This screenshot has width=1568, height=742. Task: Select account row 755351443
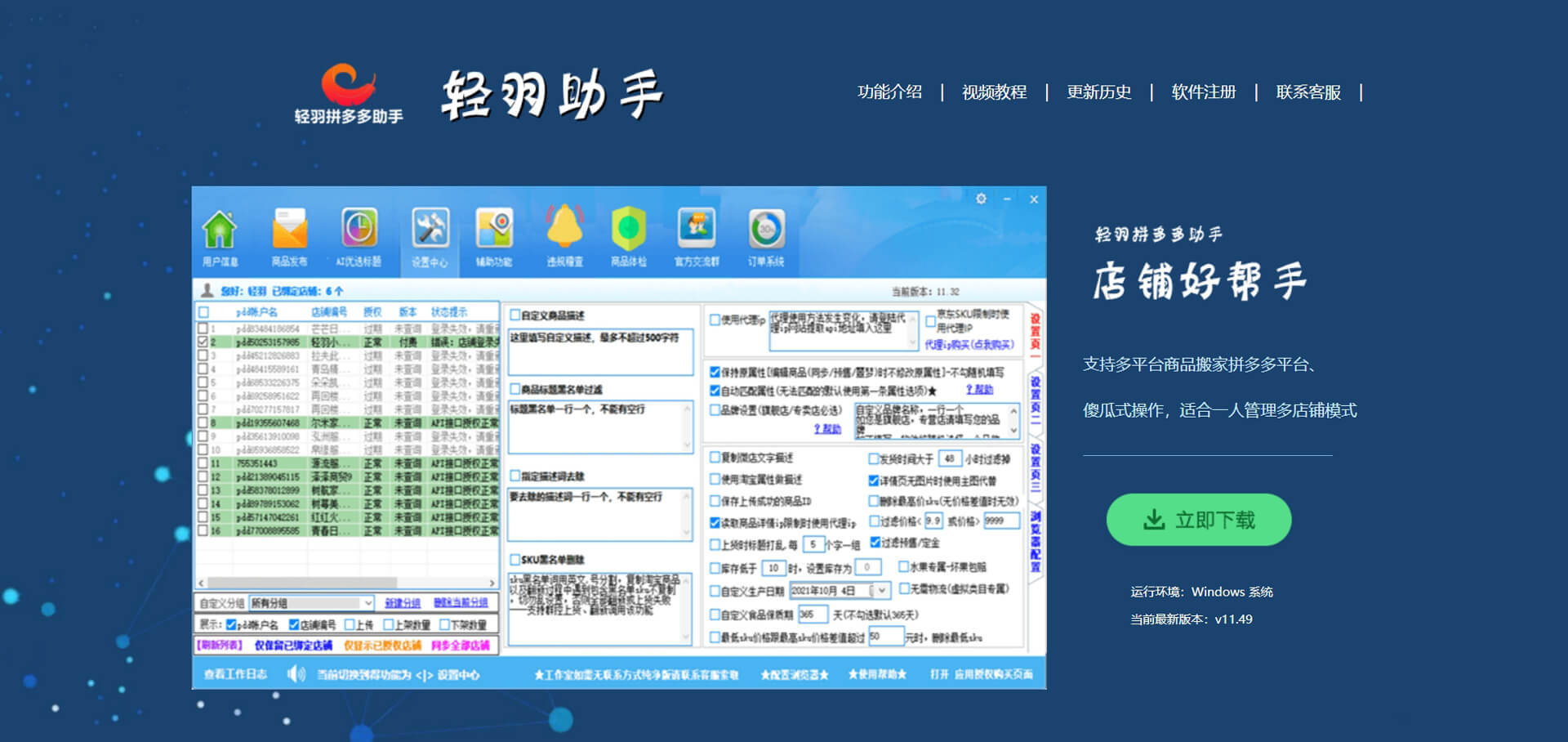347,463
